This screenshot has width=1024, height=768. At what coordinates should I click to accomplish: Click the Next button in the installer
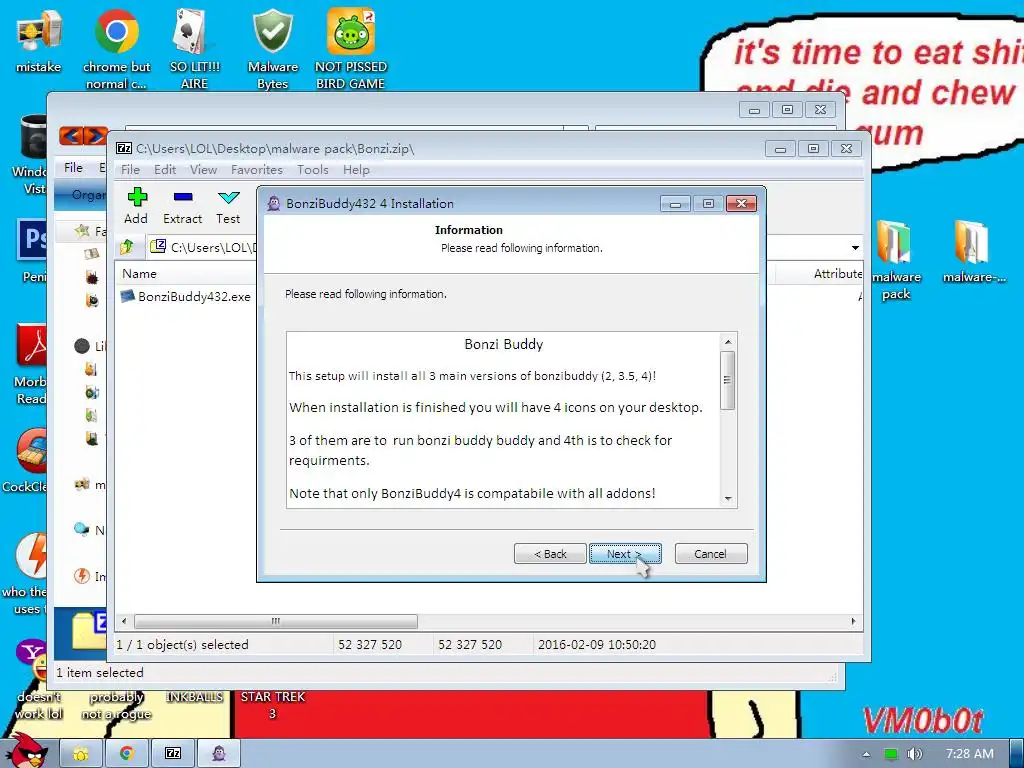[625, 554]
